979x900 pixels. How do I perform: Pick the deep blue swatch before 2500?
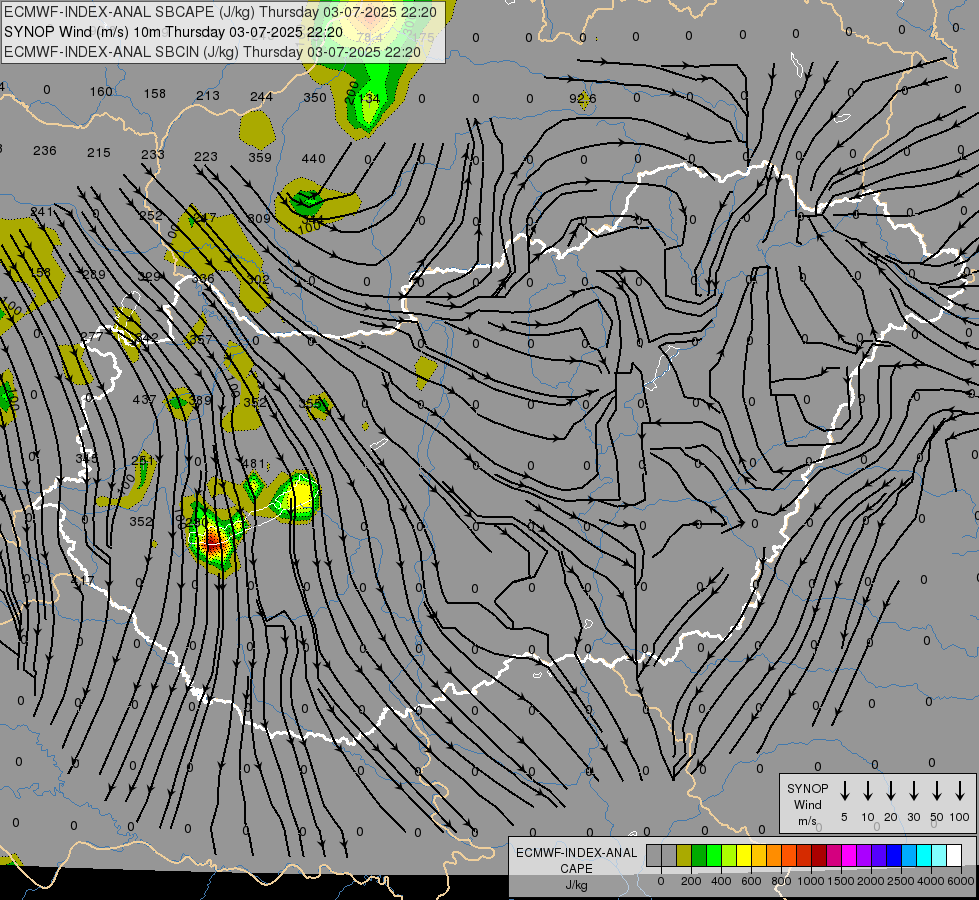click(x=893, y=856)
